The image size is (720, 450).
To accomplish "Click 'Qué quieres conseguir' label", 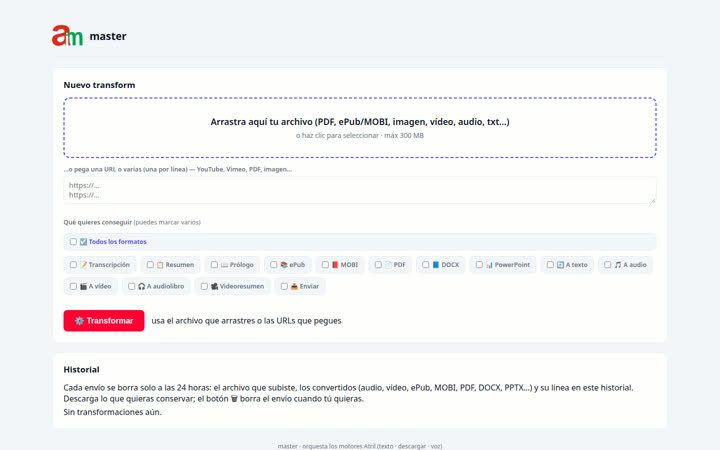I will [98, 222].
